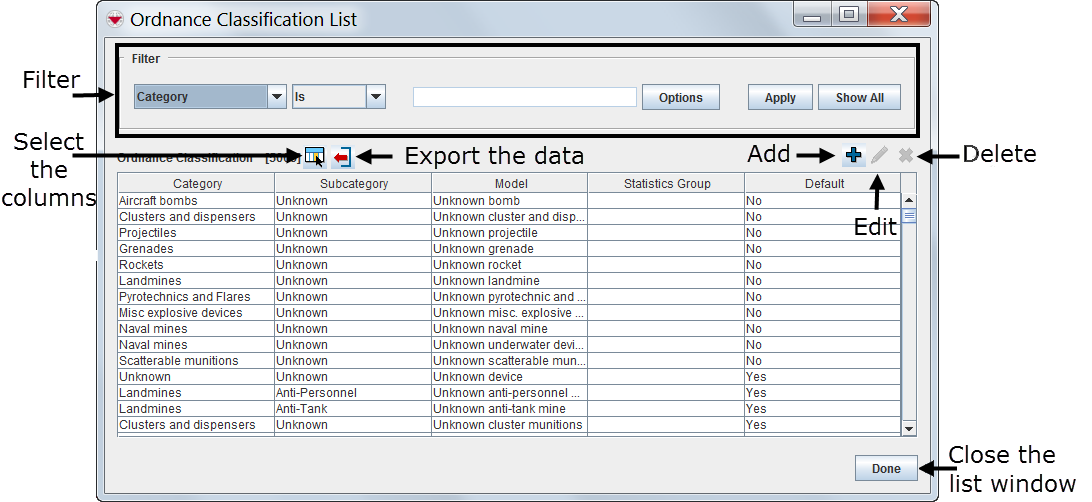
Task: Click the blue plus Add icon
Action: pyautogui.click(x=853, y=155)
